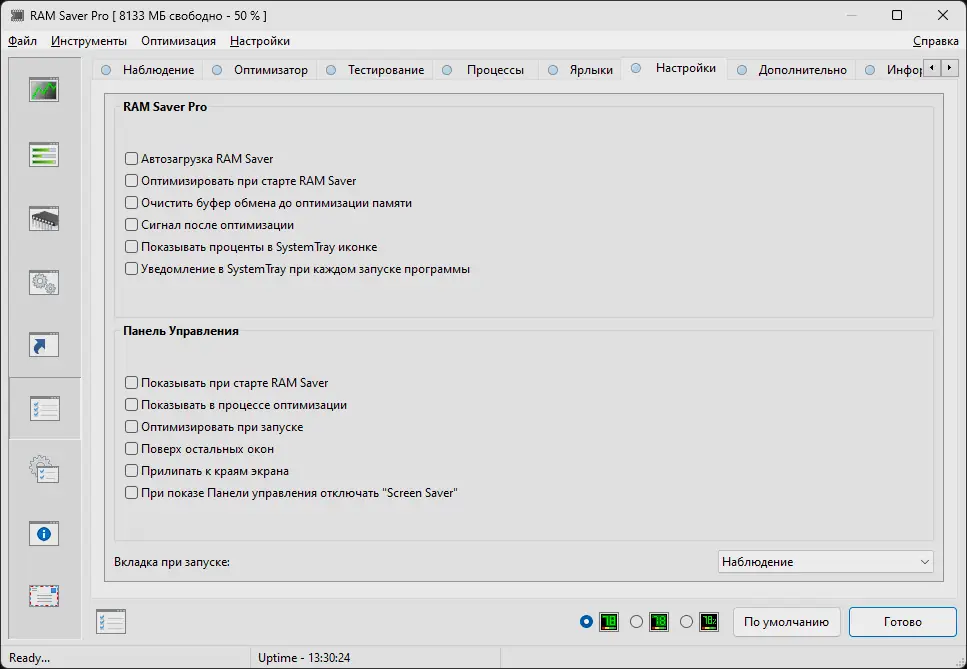Open the mail envelope sidebar icon
967x669 pixels.
[44, 596]
